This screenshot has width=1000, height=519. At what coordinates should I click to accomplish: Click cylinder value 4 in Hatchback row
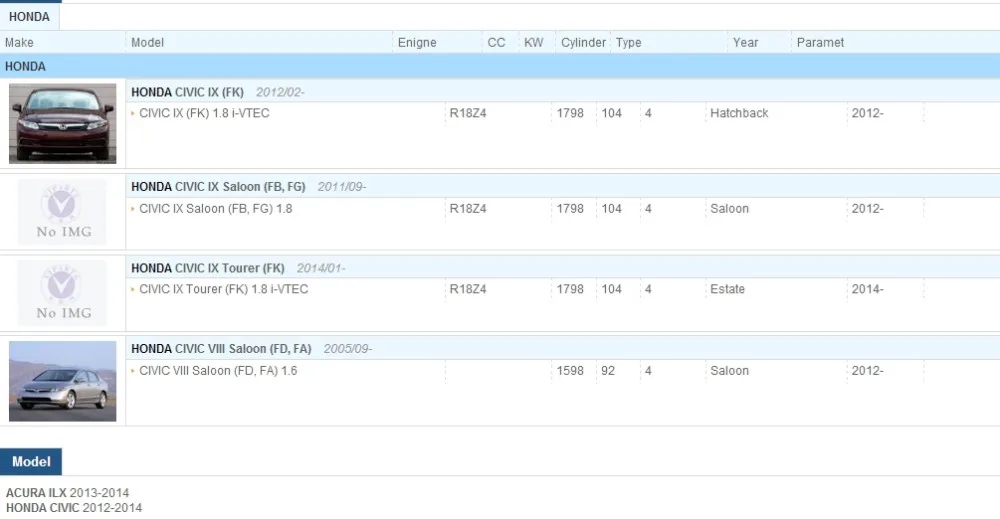click(648, 113)
